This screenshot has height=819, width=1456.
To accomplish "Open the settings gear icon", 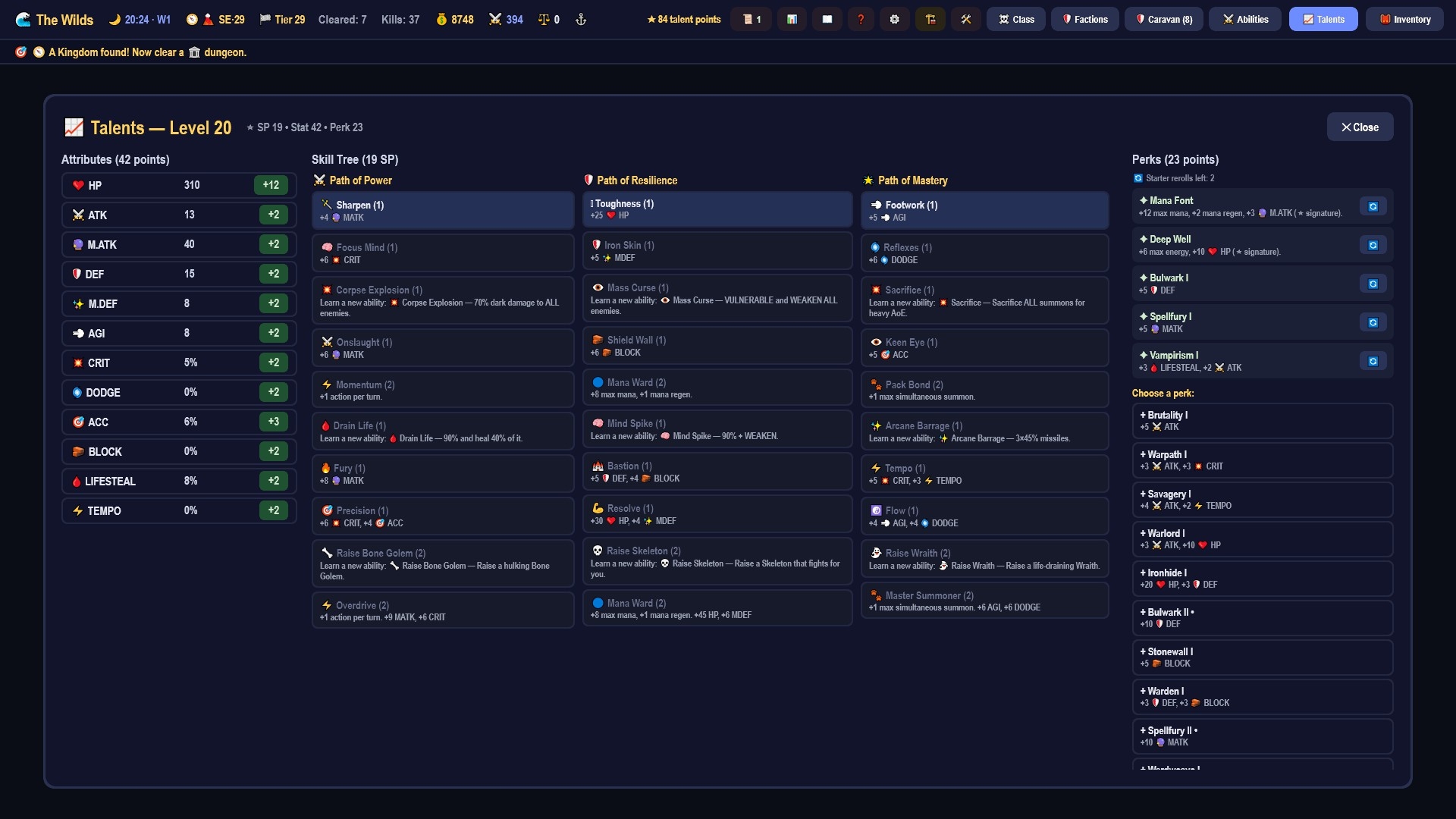I will [895, 20].
